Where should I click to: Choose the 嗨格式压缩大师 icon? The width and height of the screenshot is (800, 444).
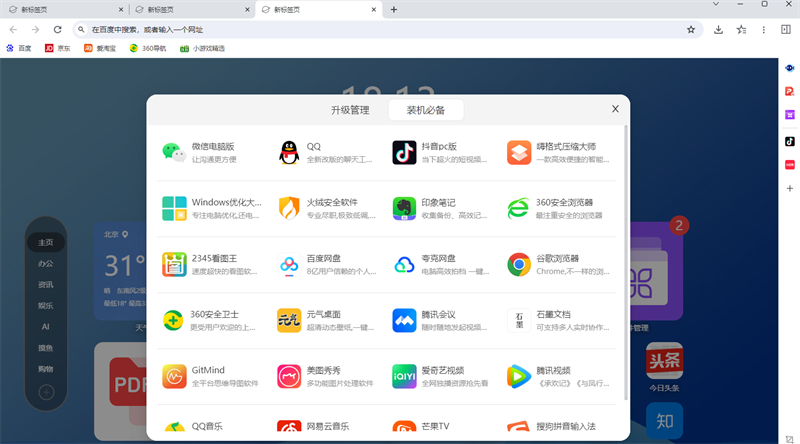[x=519, y=153]
